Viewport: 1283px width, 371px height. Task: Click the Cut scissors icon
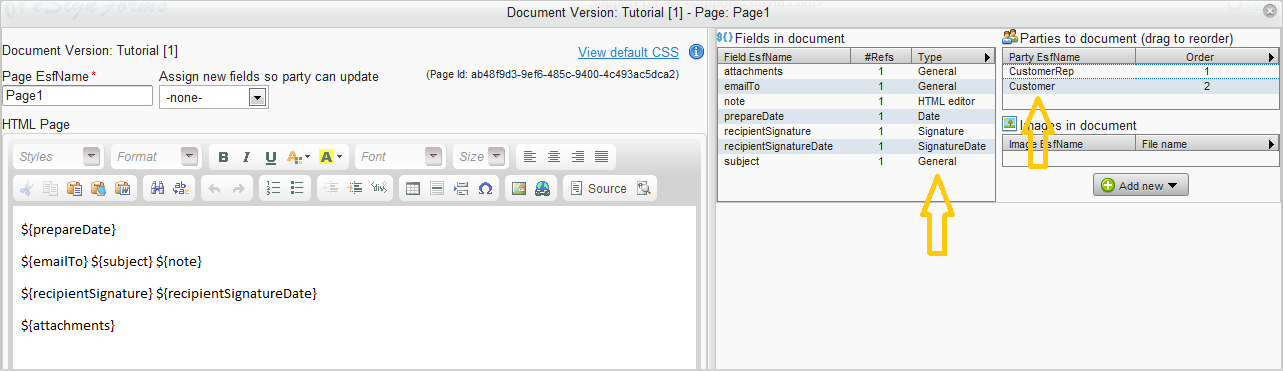tap(27, 188)
